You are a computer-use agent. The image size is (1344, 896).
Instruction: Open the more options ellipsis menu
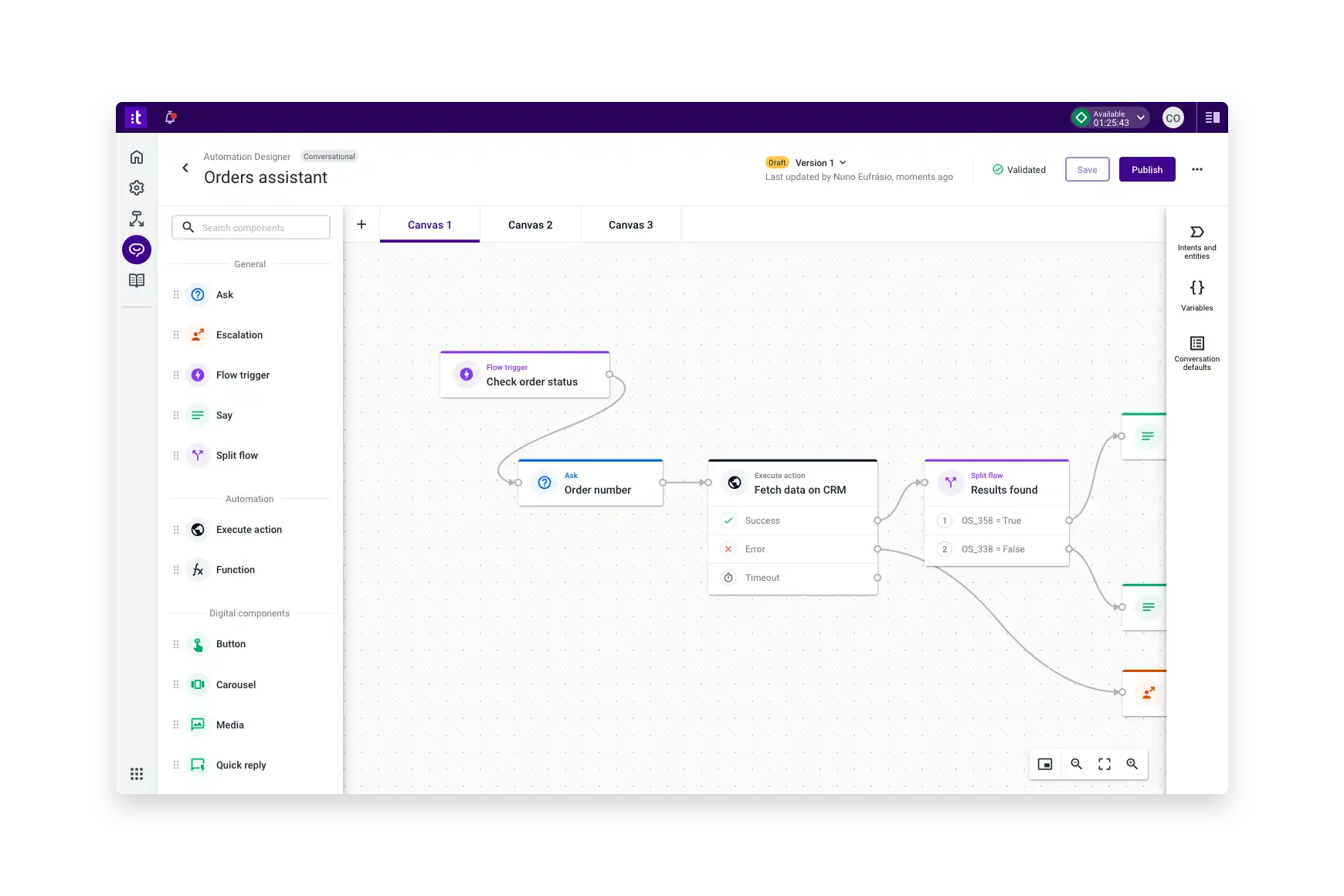click(x=1197, y=169)
